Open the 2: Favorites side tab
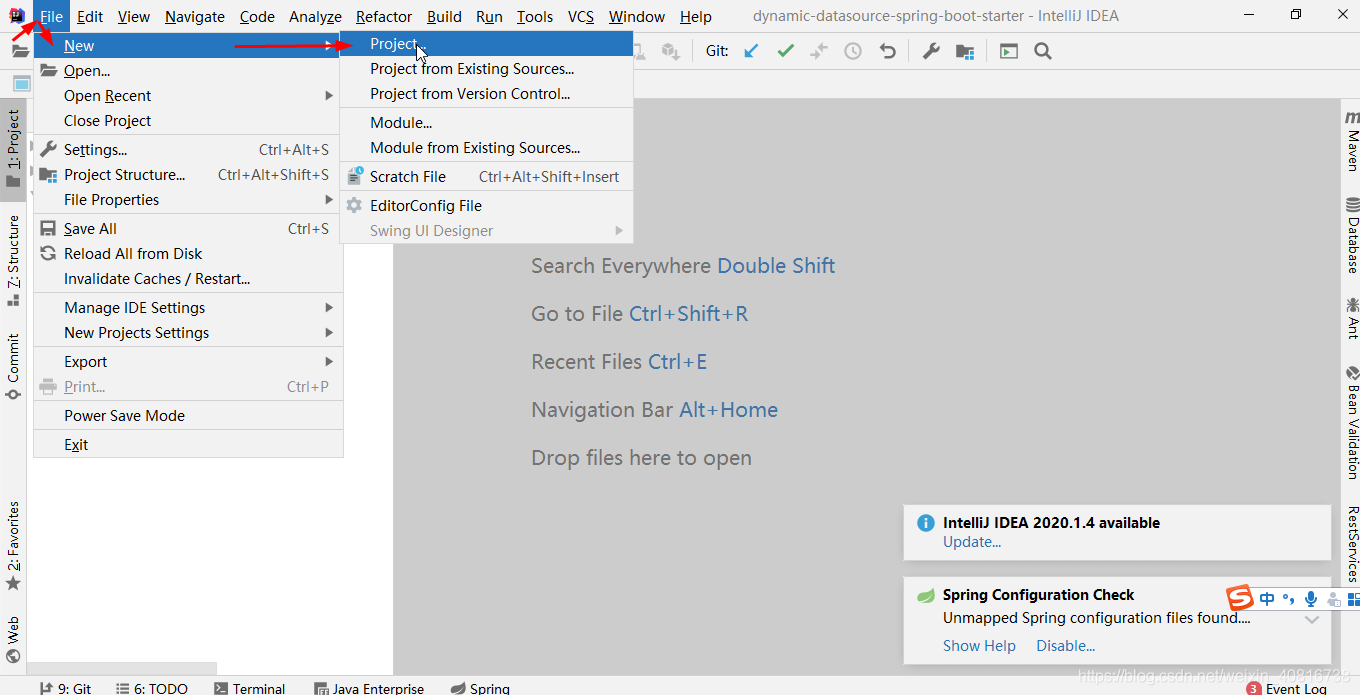This screenshot has width=1360, height=695. 13,546
